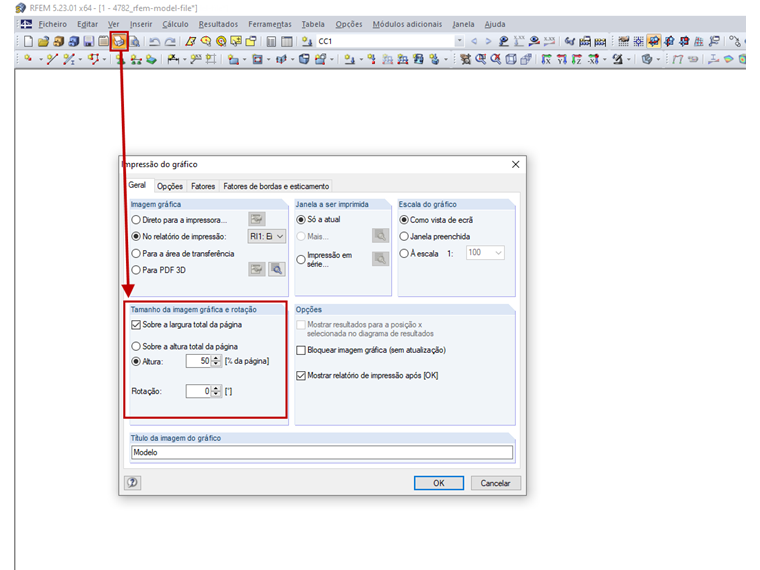This screenshot has height=570, width=760.
Task: Click the view in Y direction icon
Action: click(562, 59)
